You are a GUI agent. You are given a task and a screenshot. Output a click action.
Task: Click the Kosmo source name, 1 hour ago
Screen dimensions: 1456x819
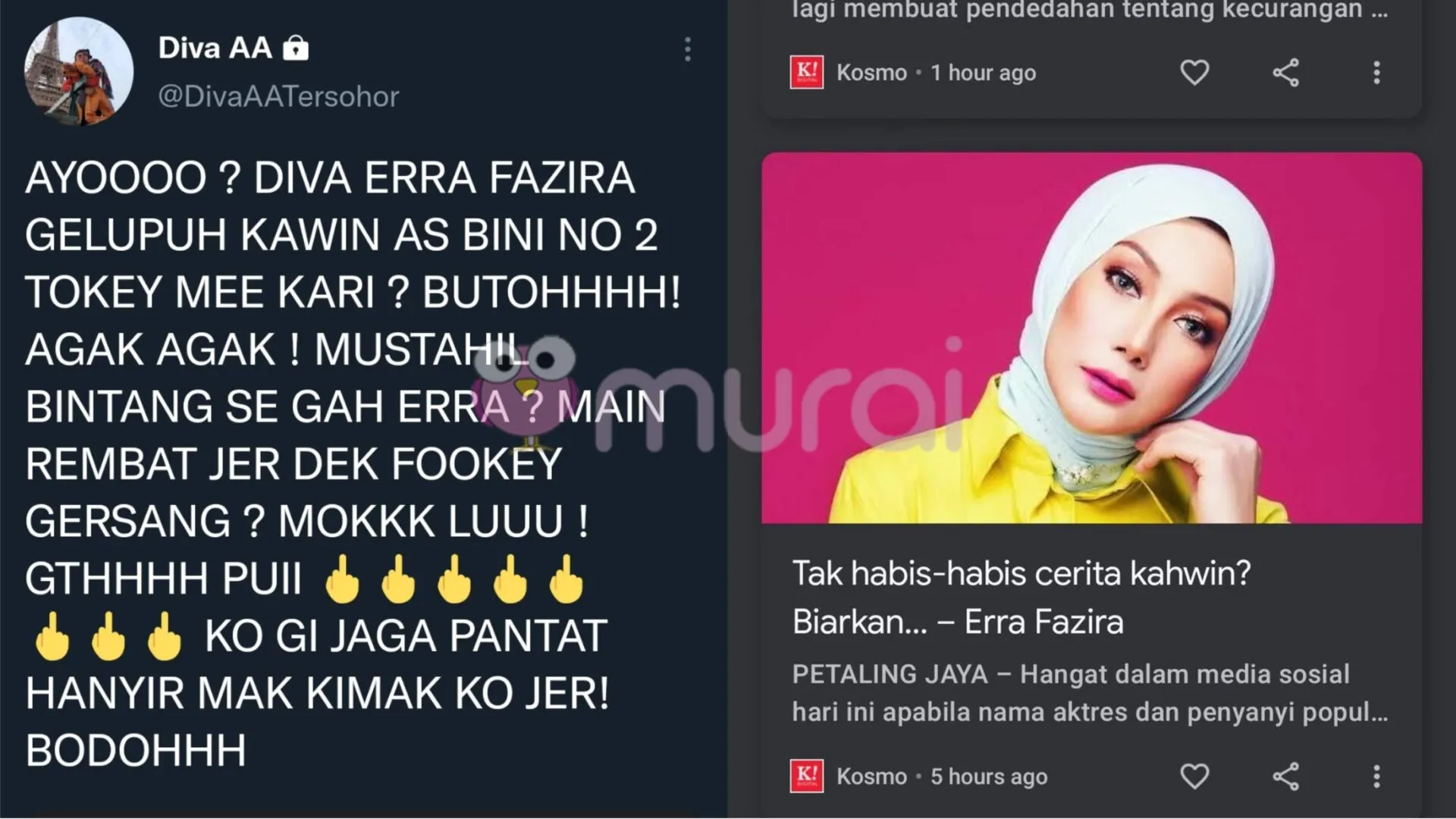871,73
